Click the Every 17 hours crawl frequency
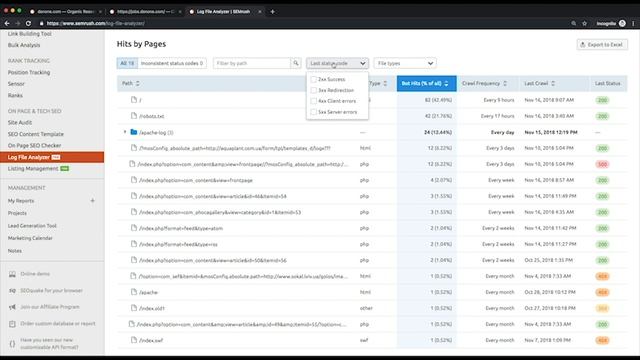The height and width of the screenshot is (360, 640). coord(498,116)
